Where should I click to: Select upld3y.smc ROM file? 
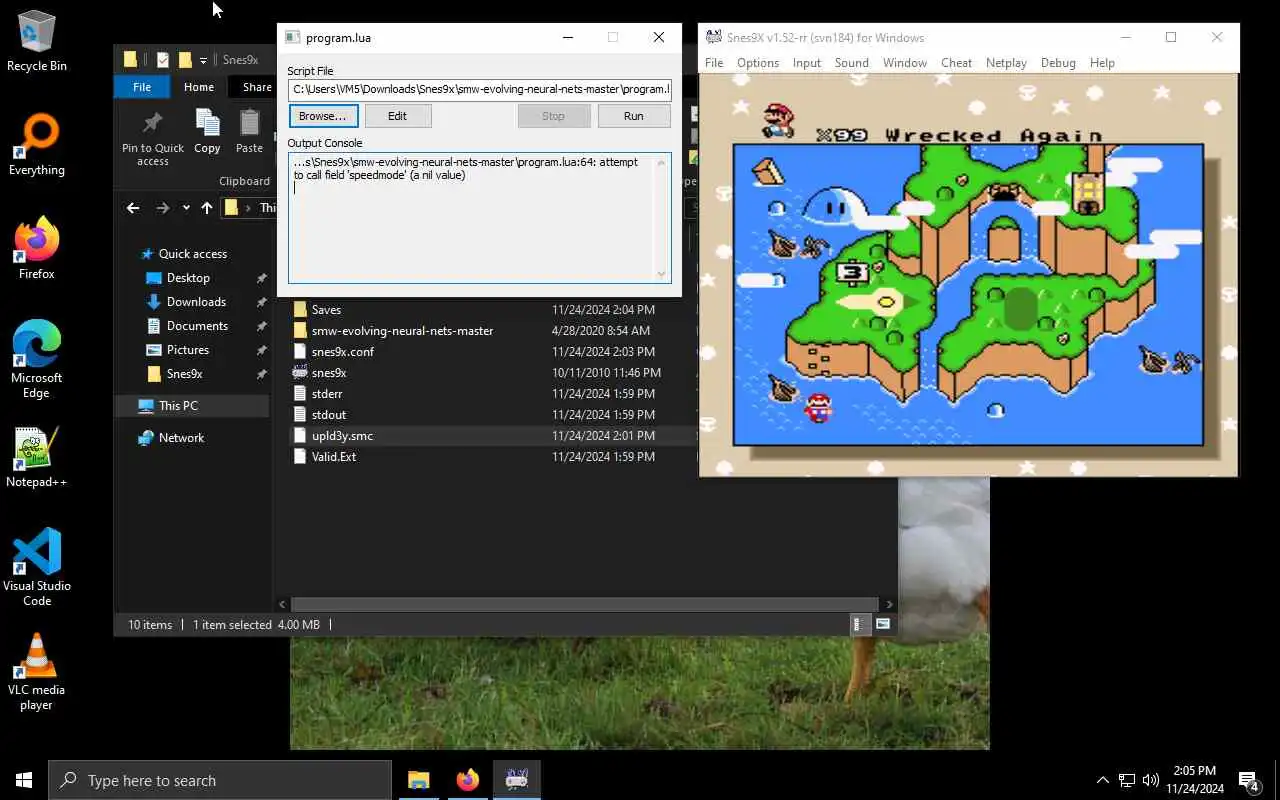coord(342,436)
